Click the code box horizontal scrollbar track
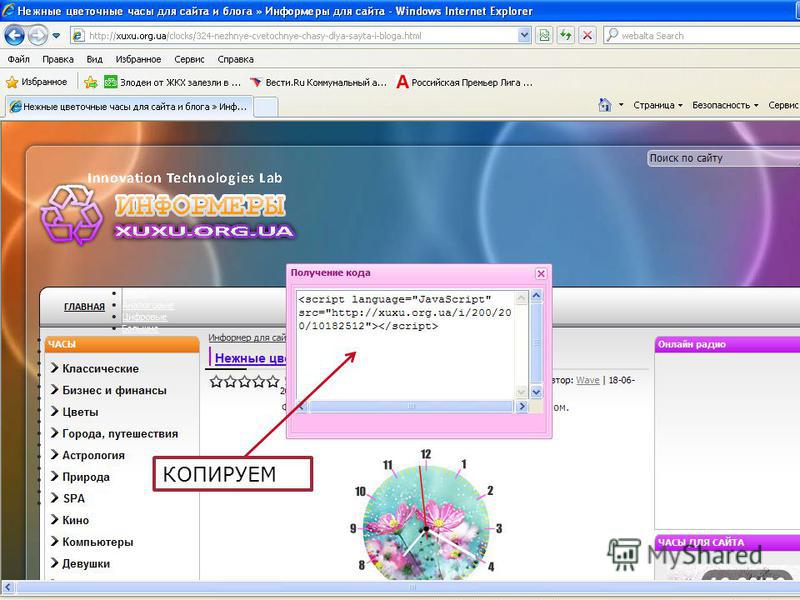The height and width of the screenshot is (600, 800). click(x=410, y=406)
